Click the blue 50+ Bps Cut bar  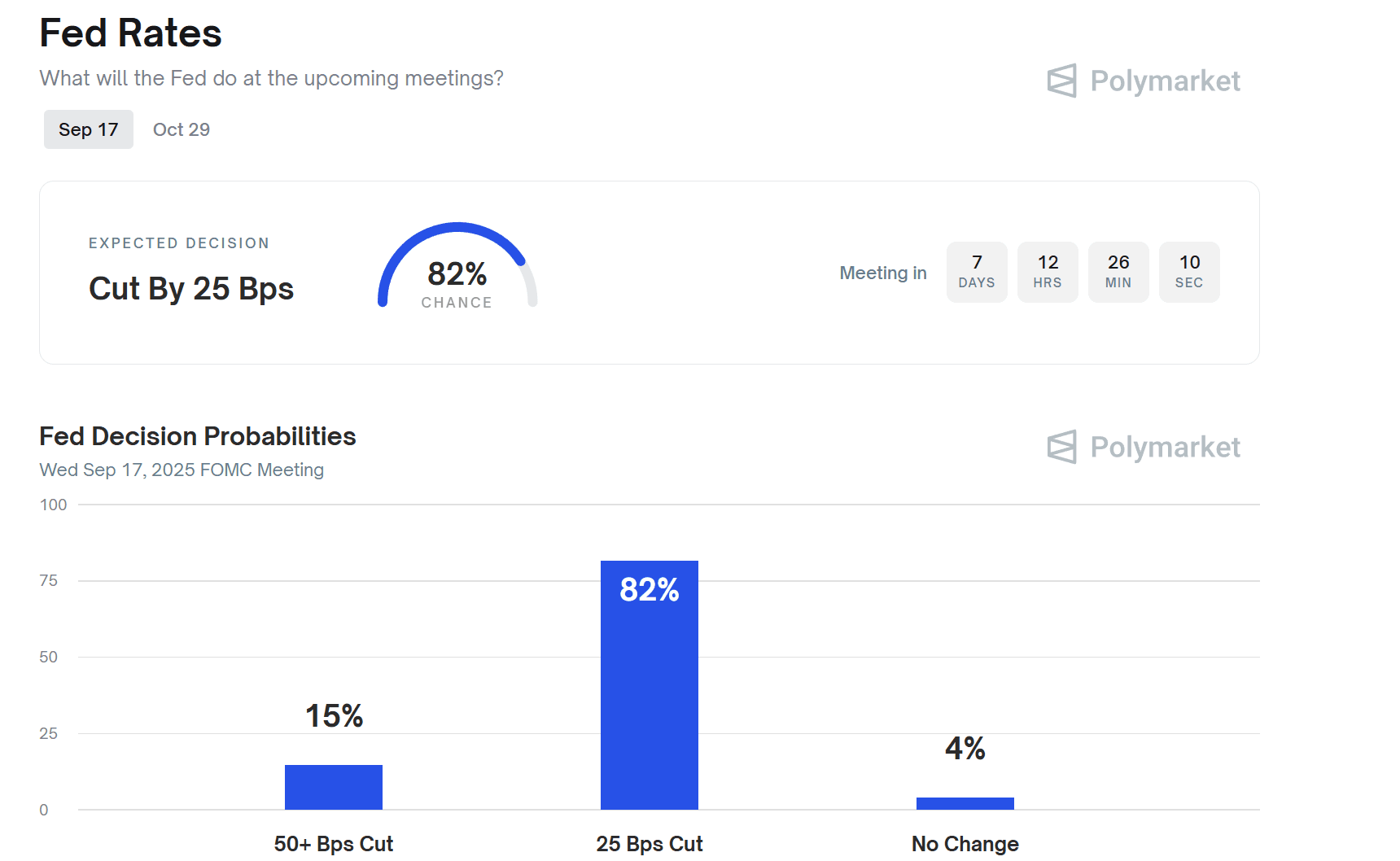coord(334,787)
